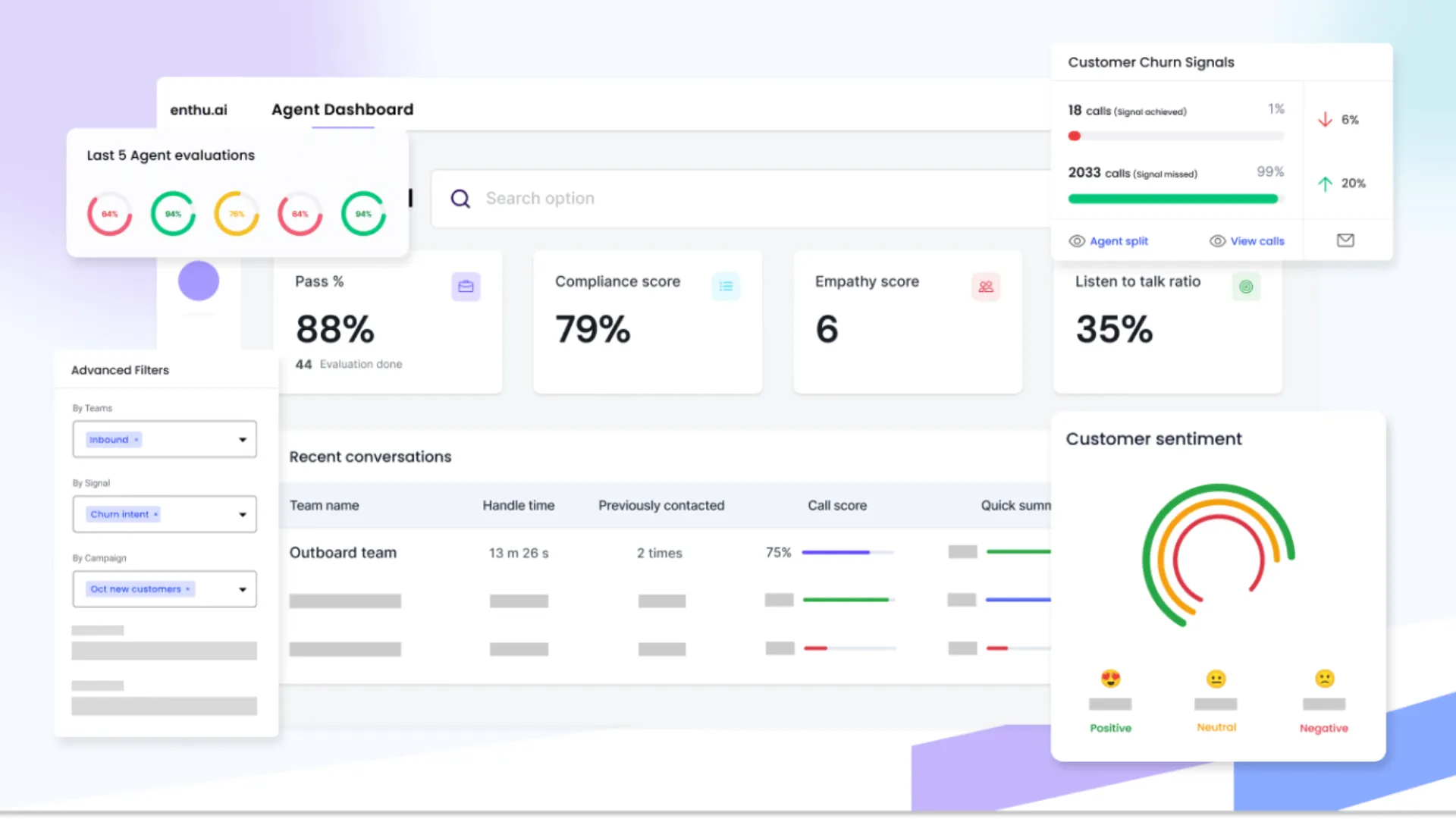Click the envelope mail icon in Churn Signals

coord(1345,240)
